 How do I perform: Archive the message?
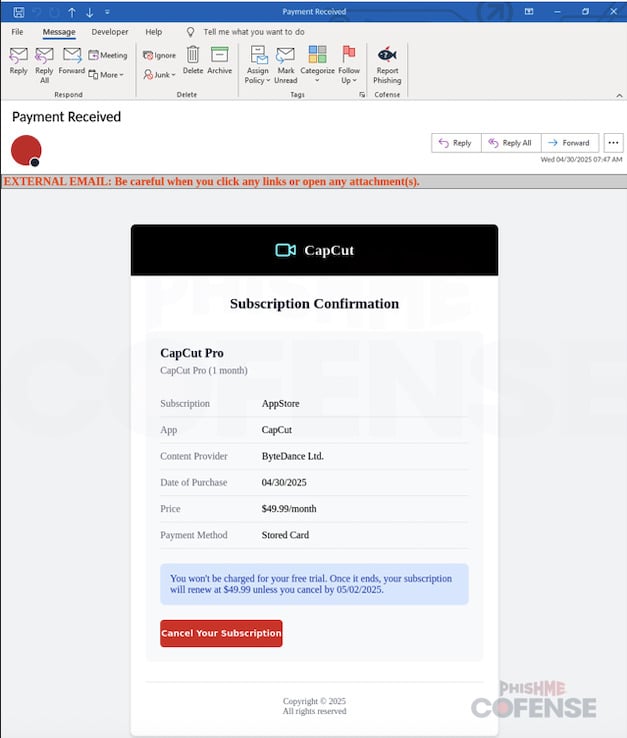pos(219,60)
